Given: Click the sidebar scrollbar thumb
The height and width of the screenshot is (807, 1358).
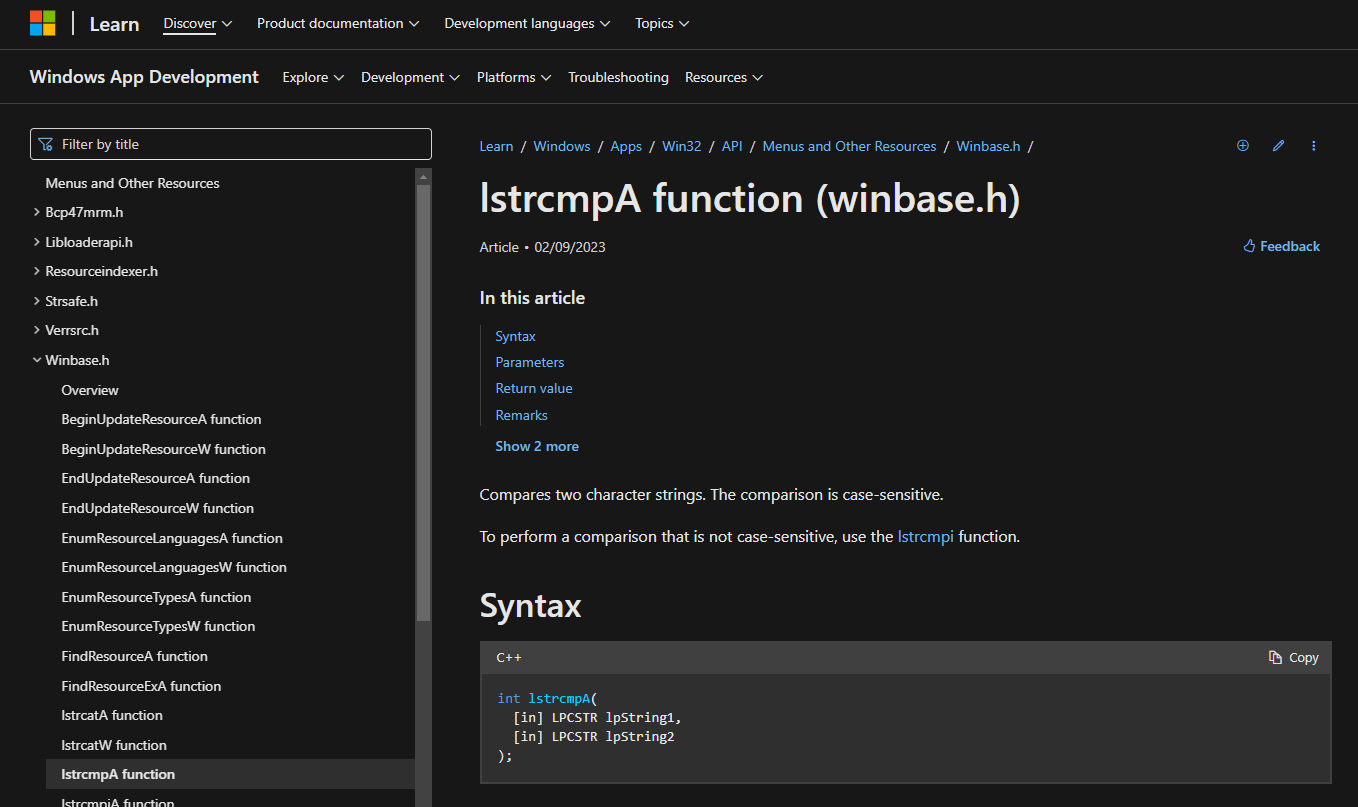Looking at the screenshot, I should [x=423, y=403].
